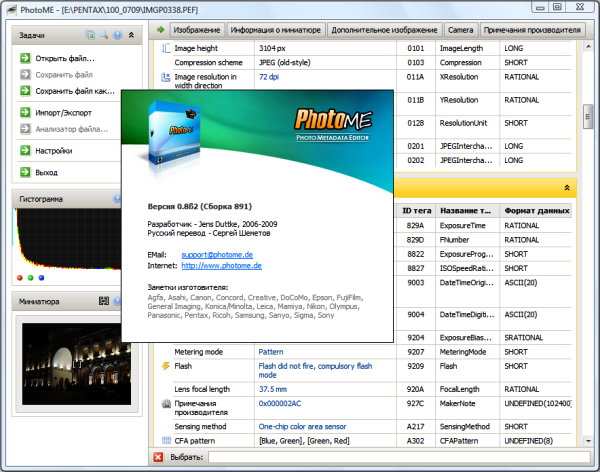
Task: Click the Гистограмма panel help icon
Action: point(117,199)
